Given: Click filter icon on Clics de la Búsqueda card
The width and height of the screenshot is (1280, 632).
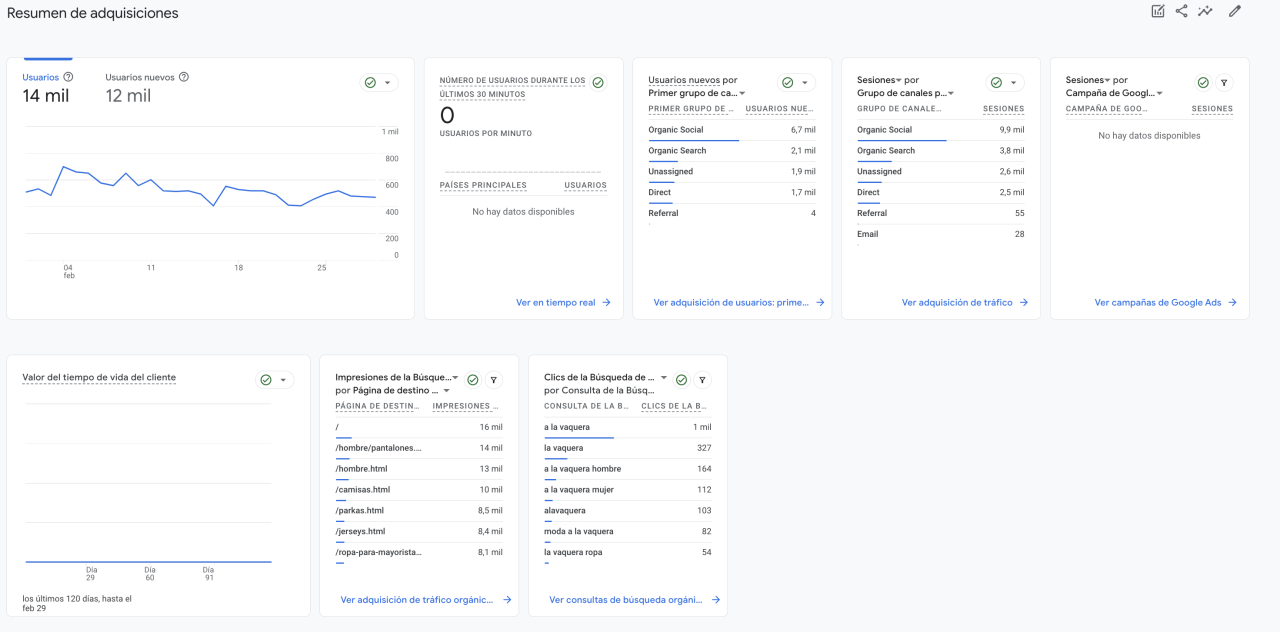Looking at the screenshot, I should [703, 380].
